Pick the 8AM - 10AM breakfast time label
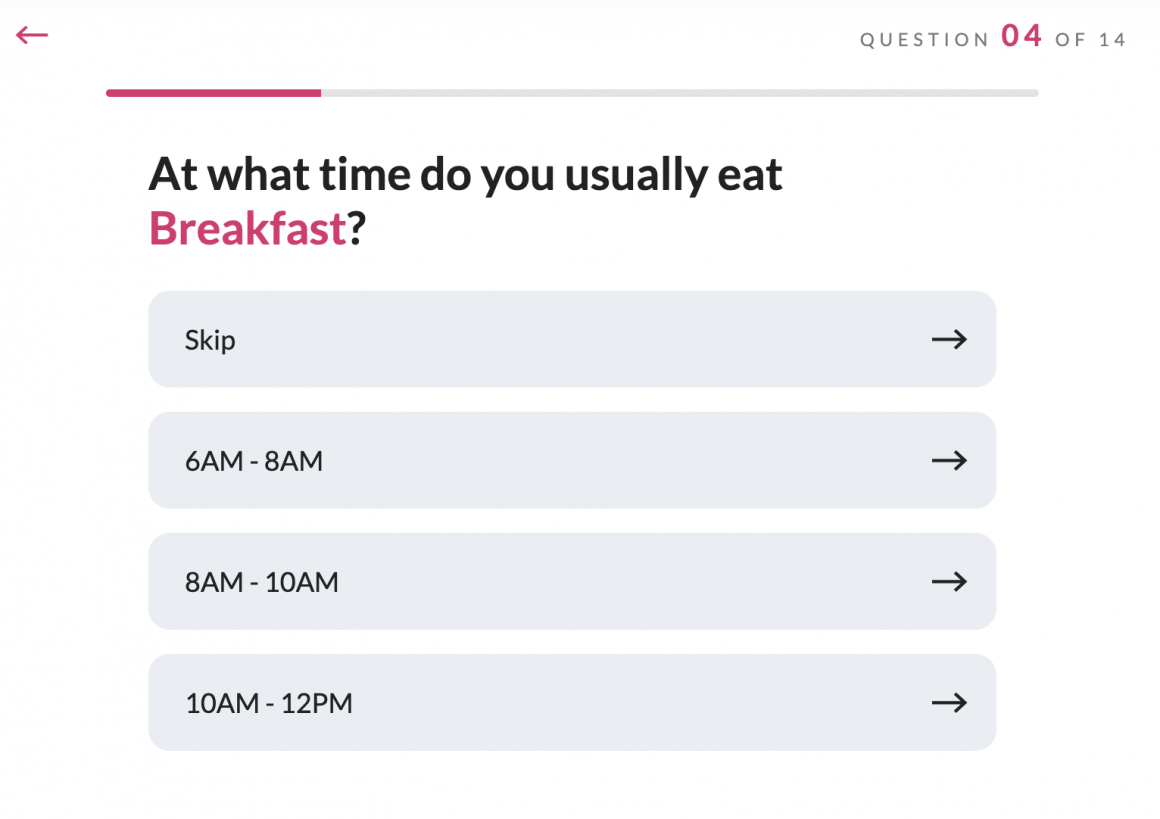The height and width of the screenshot is (819, 1160). click(x=262, y=582)
